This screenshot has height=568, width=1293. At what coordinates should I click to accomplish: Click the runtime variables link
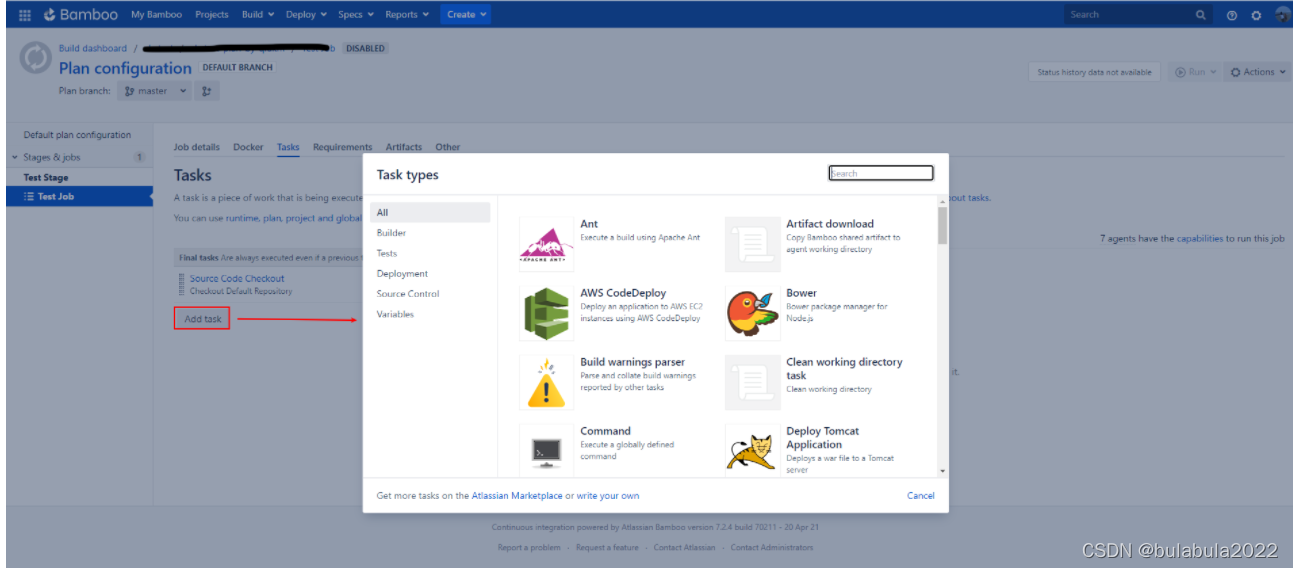click(x=243, y=218)
